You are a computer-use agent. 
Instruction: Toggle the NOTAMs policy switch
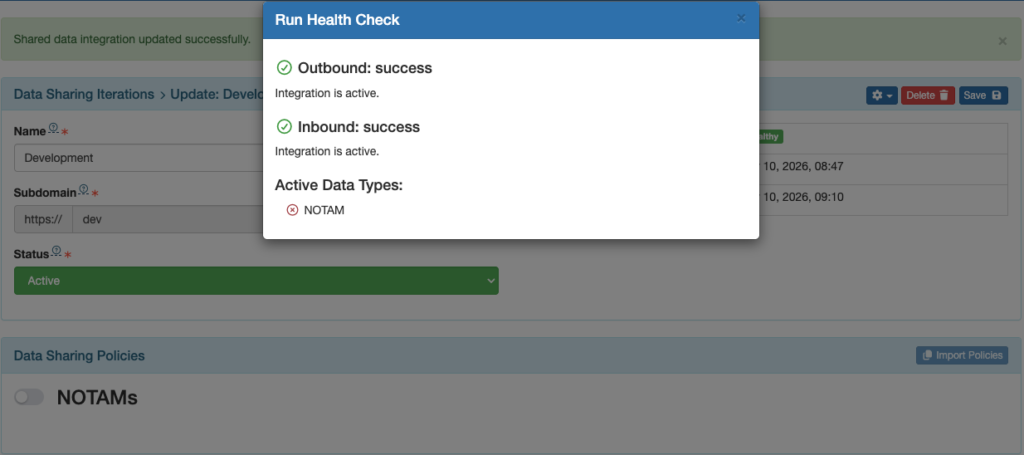pos(30,398)
